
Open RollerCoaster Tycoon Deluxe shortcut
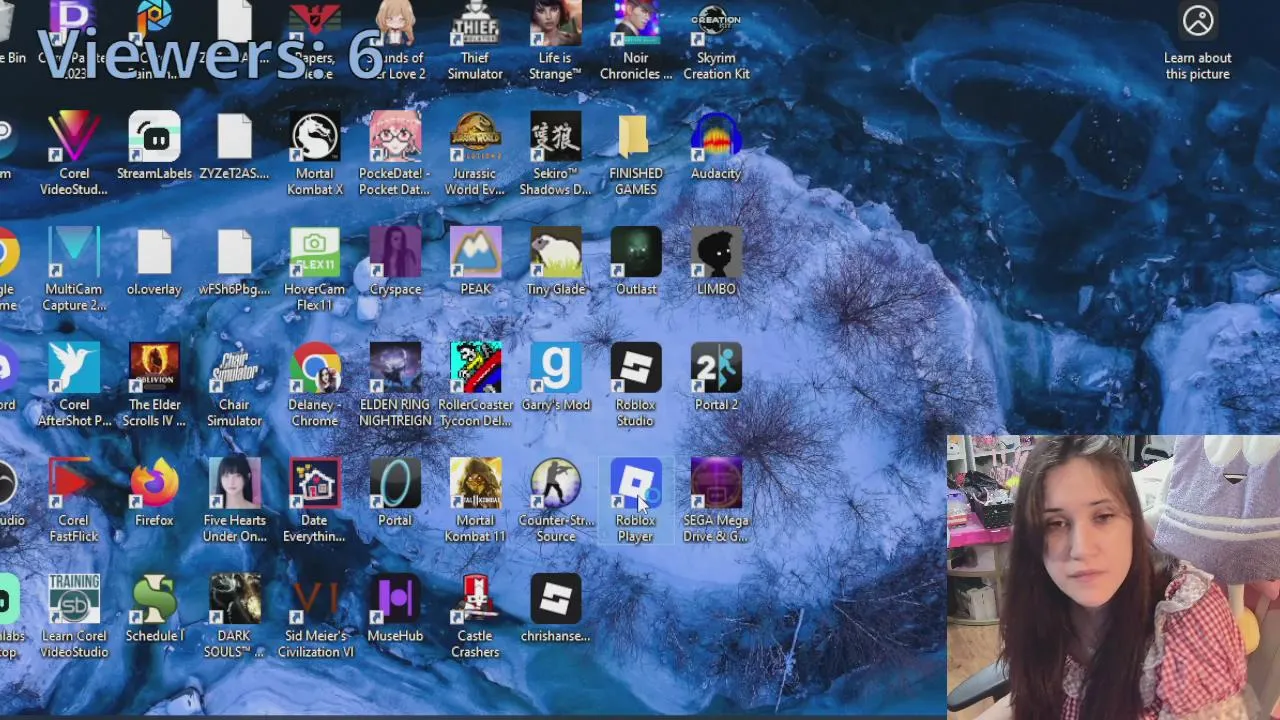(x=475, y=385)
